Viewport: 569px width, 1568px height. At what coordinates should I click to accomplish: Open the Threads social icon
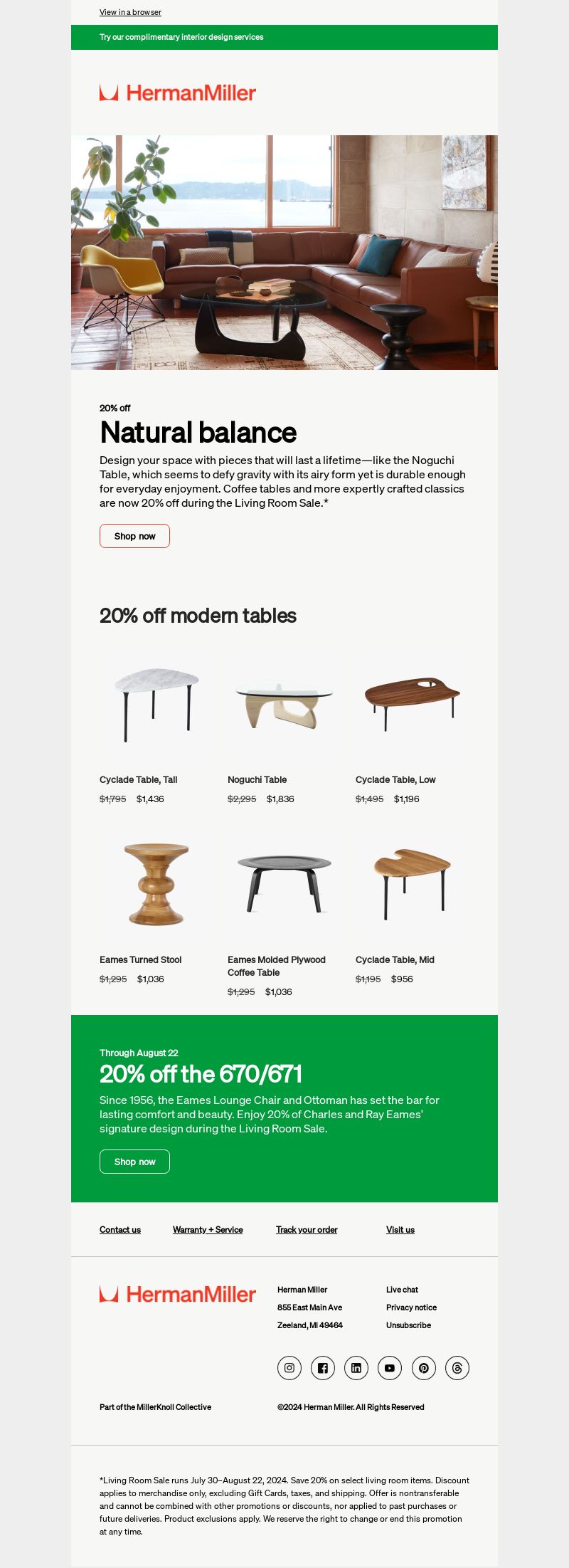point(457,1368)
